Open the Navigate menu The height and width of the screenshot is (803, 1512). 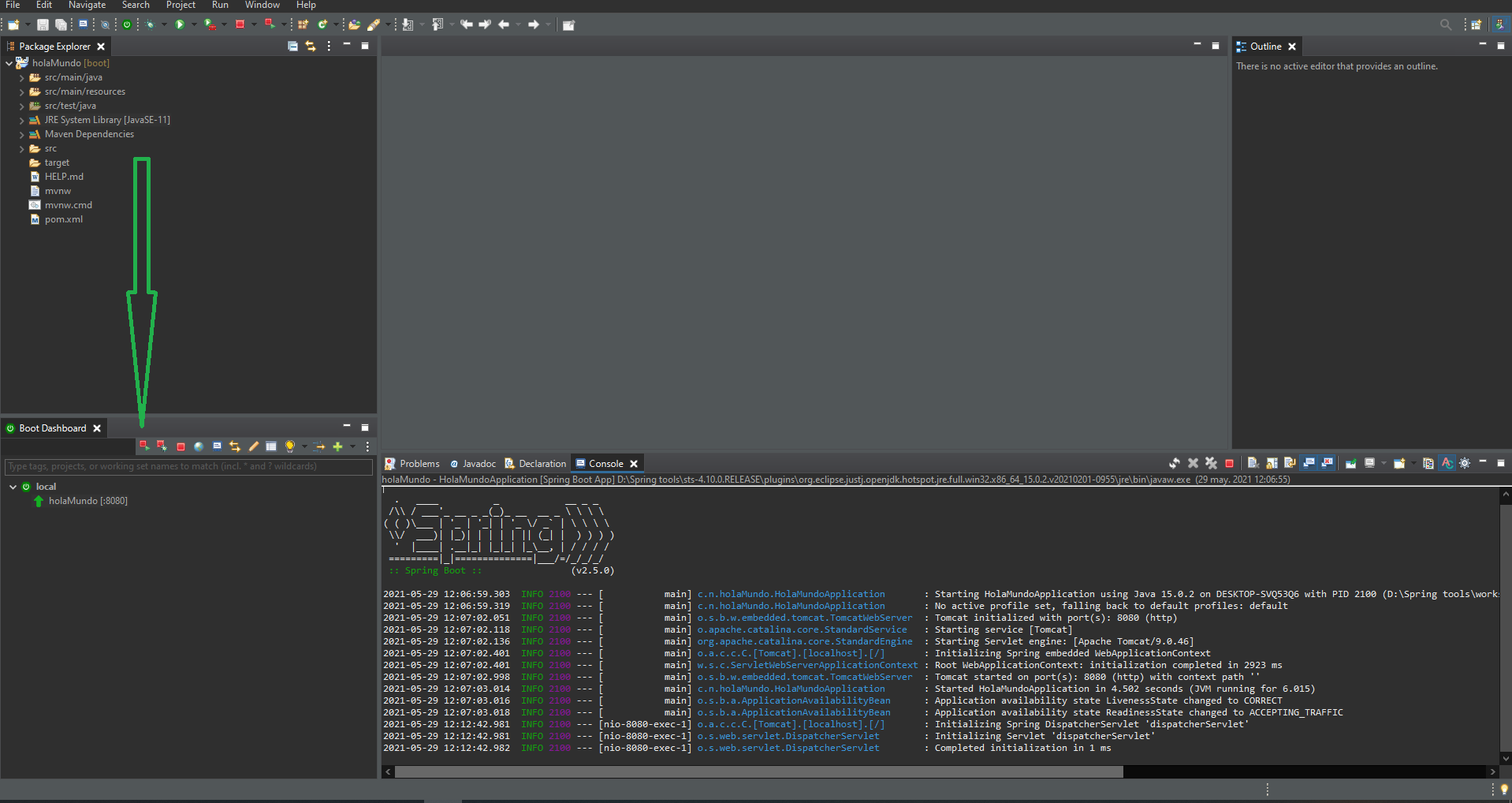click(x=87, y=5)
